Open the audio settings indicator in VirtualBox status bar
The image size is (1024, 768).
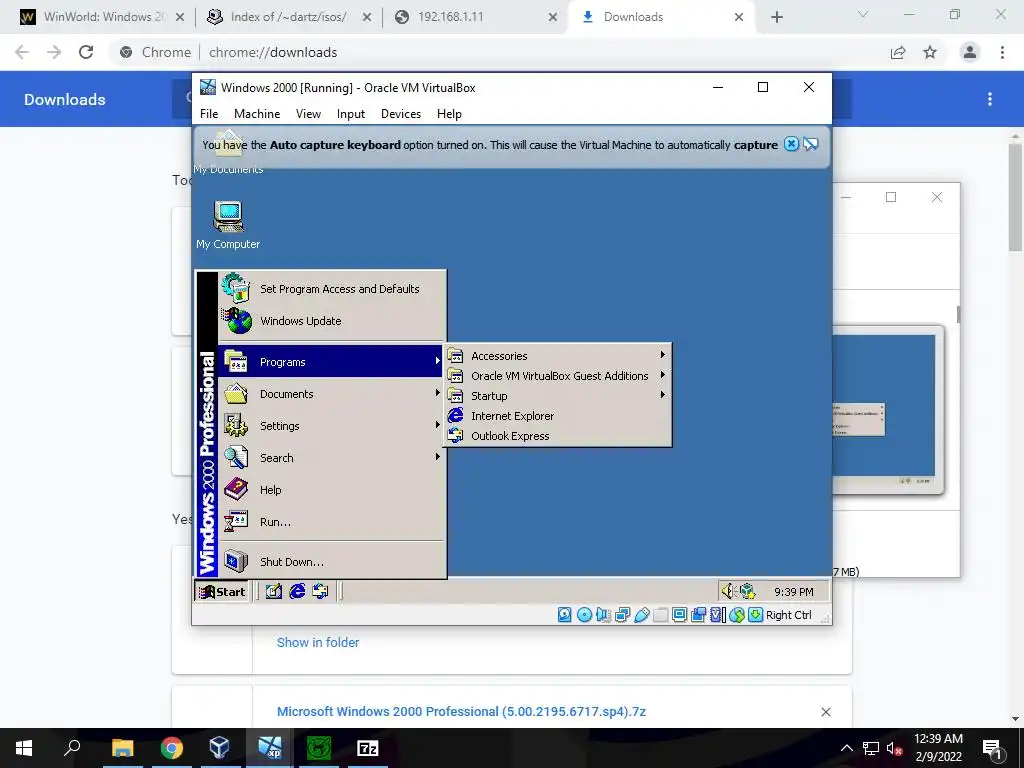603,615
